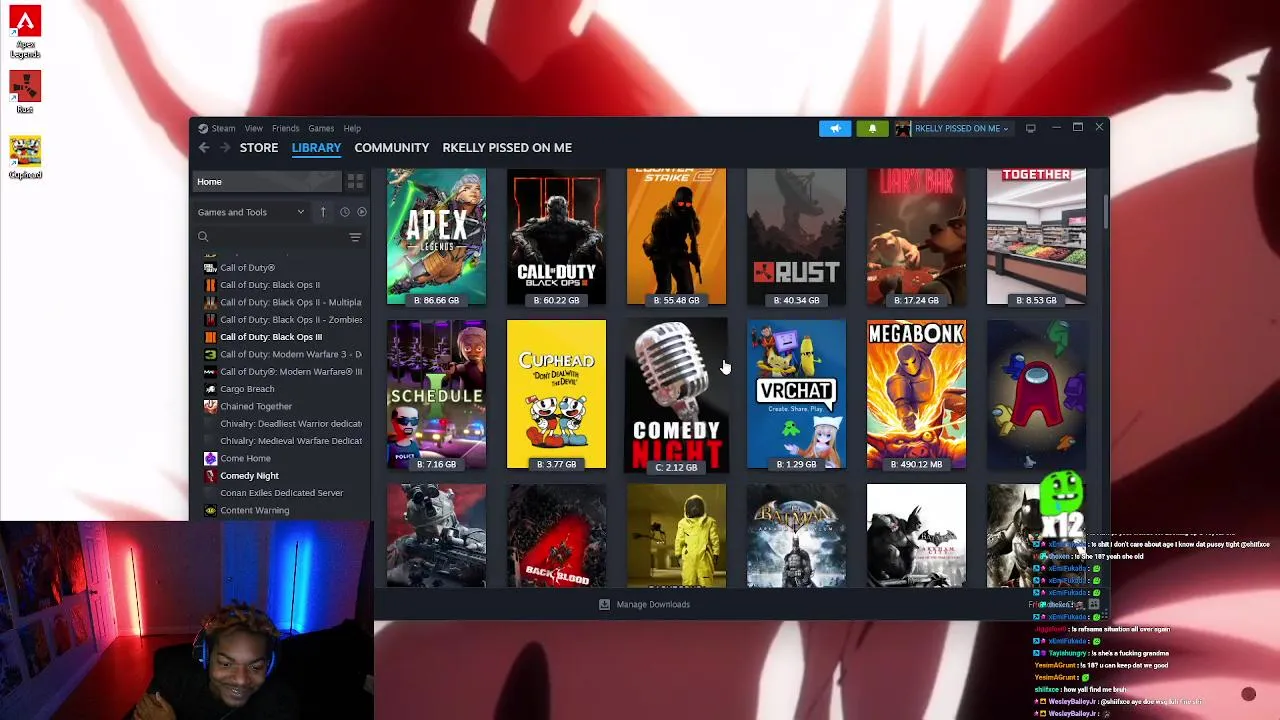Click the Come Home icon in sidebar

(x=210, y=458)
